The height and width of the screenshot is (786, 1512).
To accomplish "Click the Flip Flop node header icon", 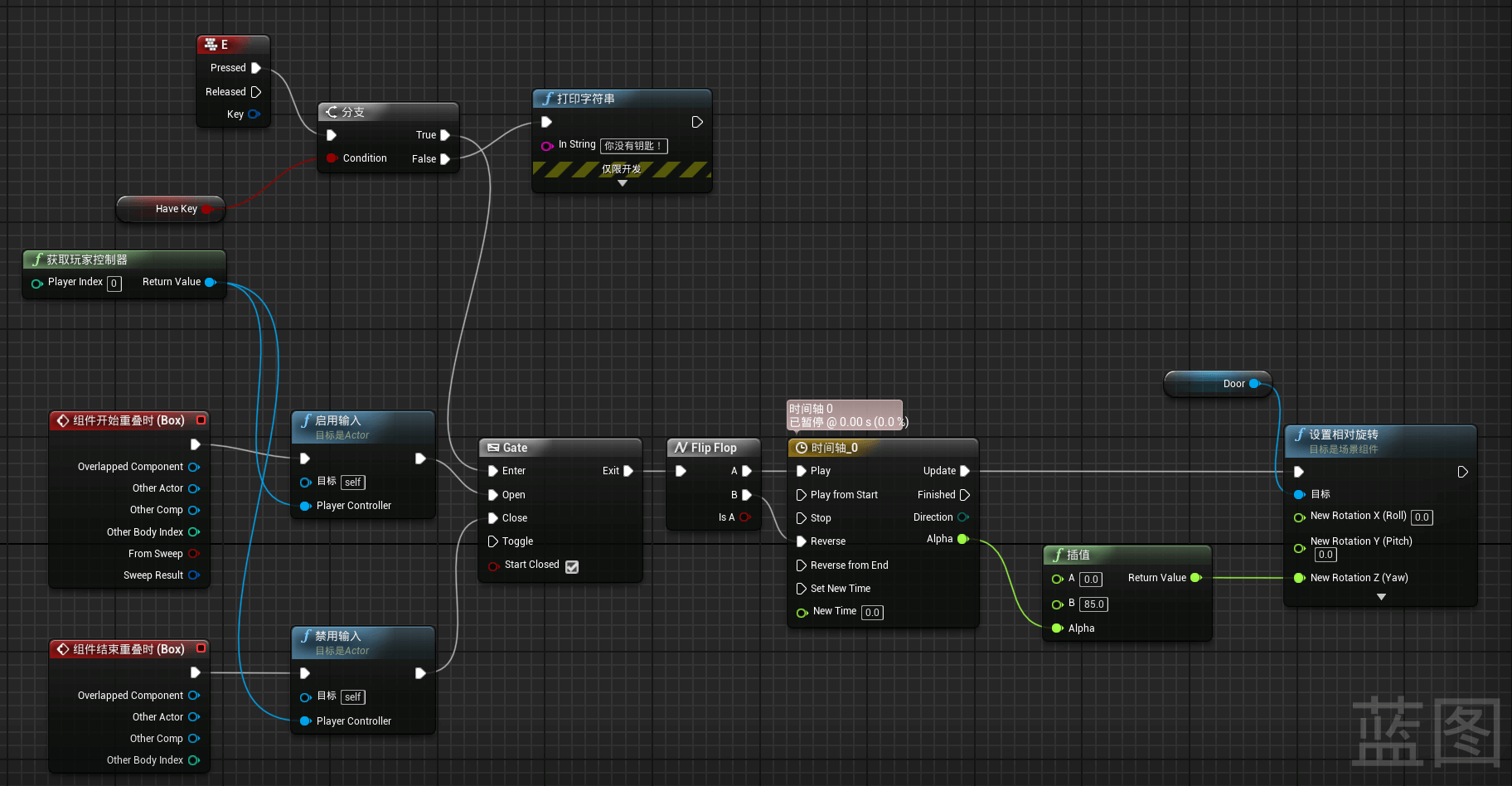I will [681, 448].
